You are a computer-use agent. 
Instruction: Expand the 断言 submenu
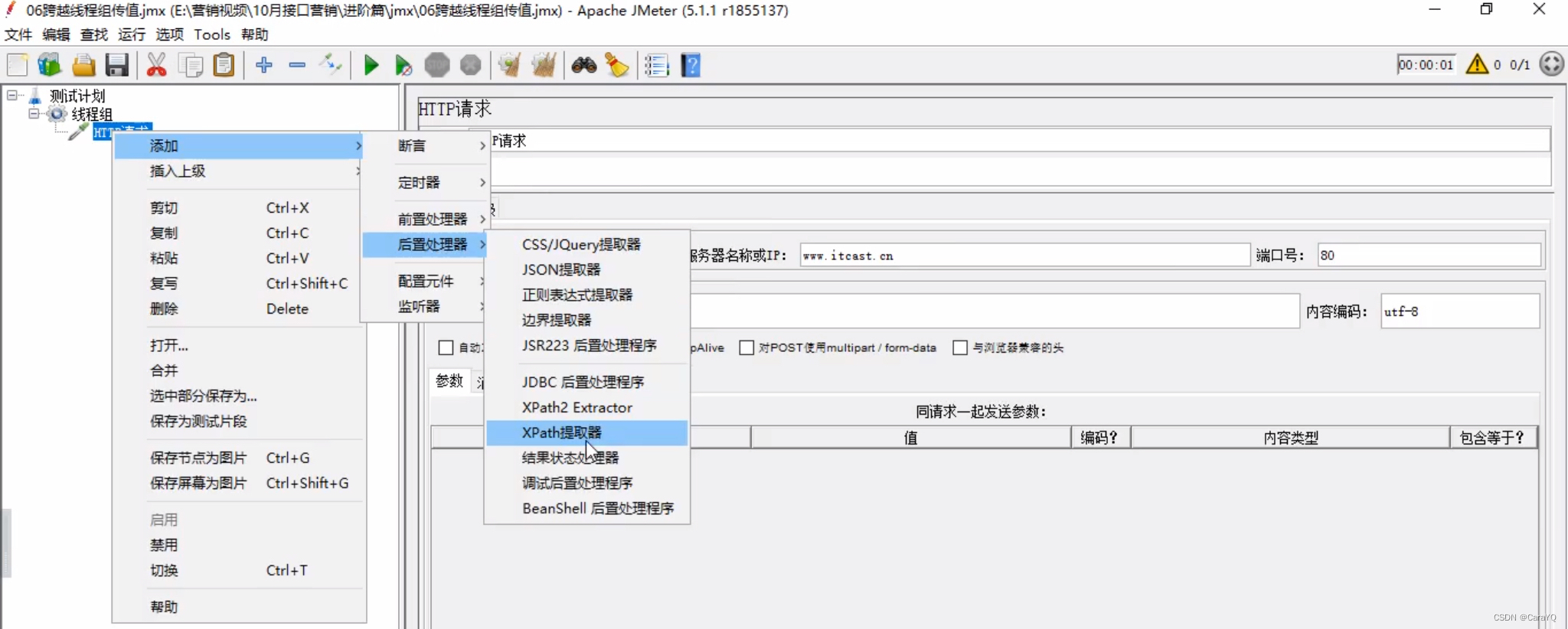point(425,145)
